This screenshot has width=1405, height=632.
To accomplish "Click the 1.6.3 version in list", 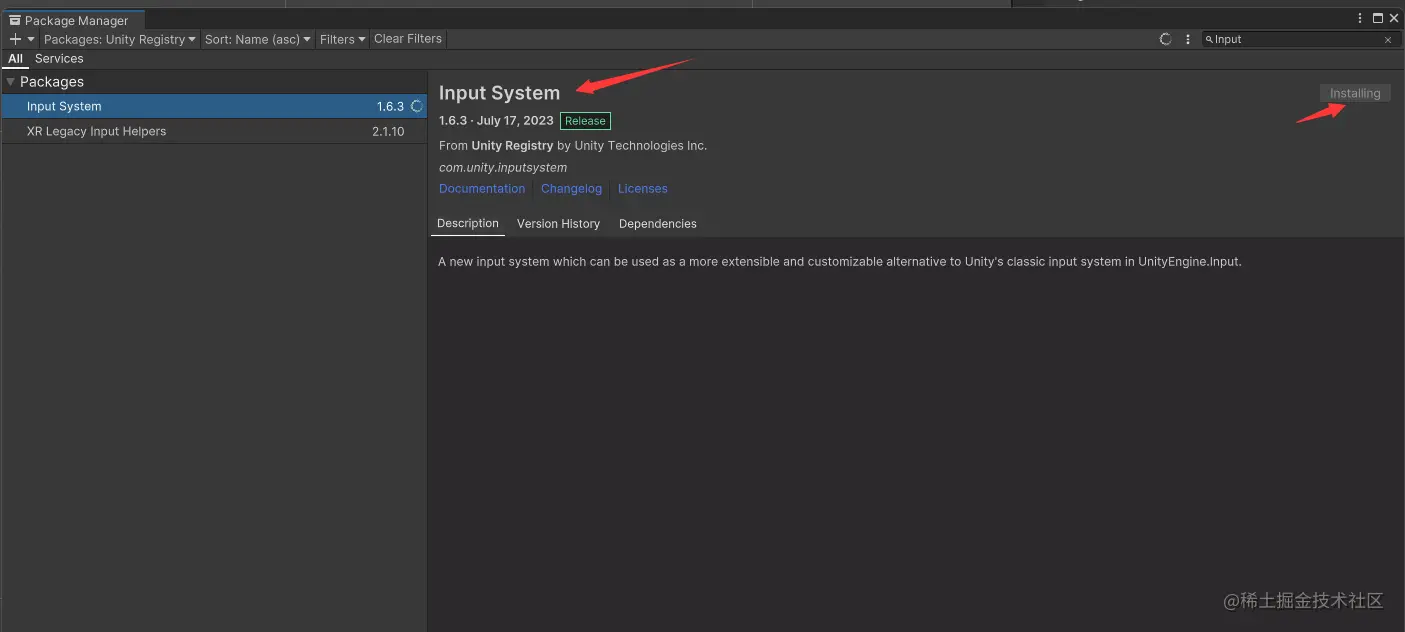I will coord(390,106).
